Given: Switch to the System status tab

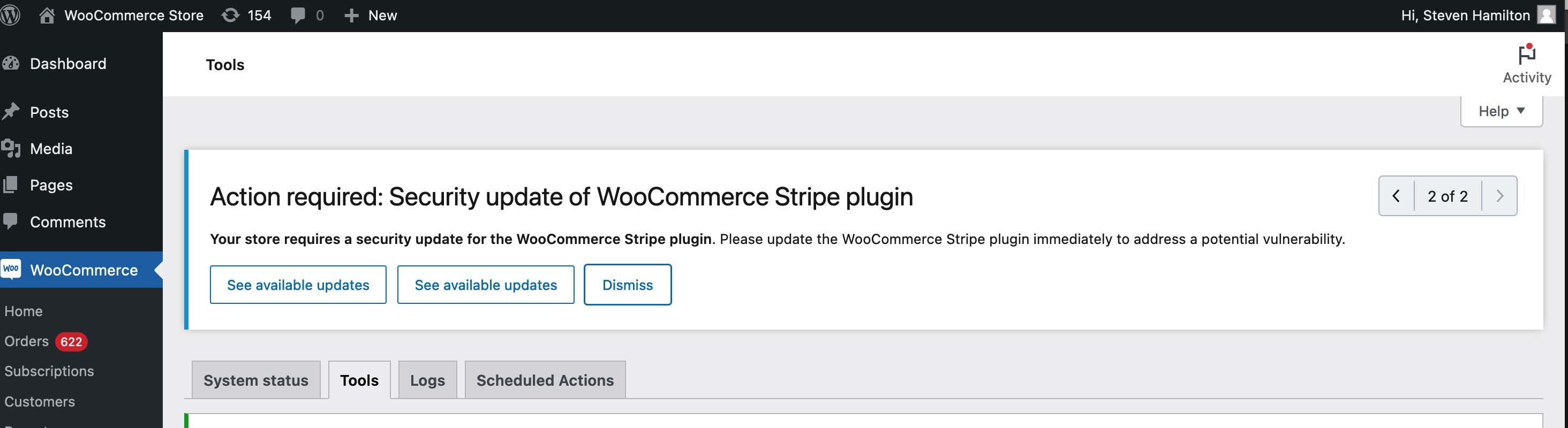Looking at the screenshot, I should [x=255, y=380].
